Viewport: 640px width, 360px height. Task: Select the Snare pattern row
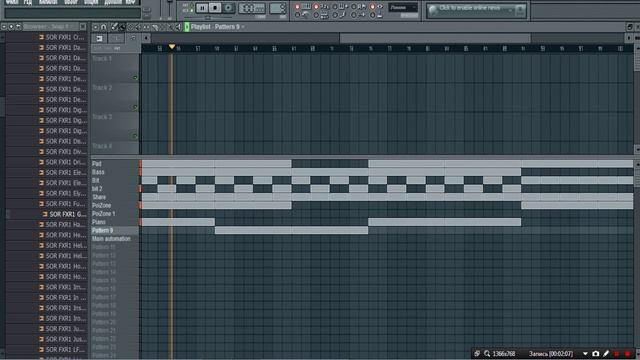coord(115,197)
